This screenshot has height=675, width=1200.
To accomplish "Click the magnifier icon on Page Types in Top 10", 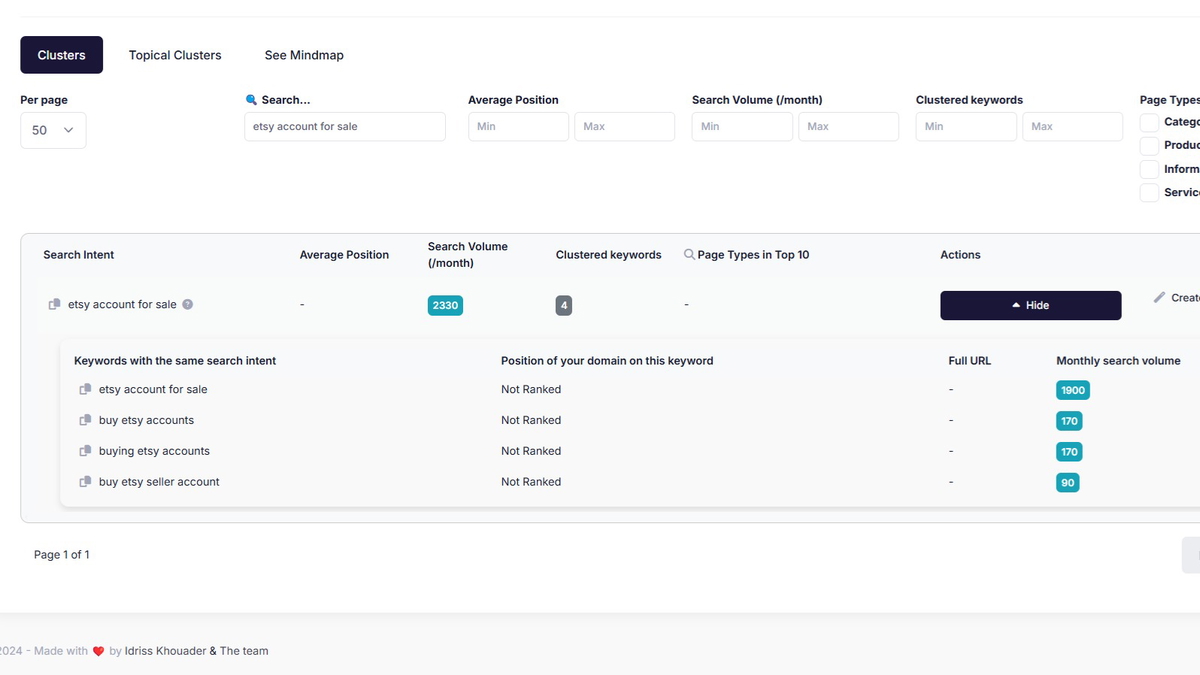I will (x=688, y=254).
